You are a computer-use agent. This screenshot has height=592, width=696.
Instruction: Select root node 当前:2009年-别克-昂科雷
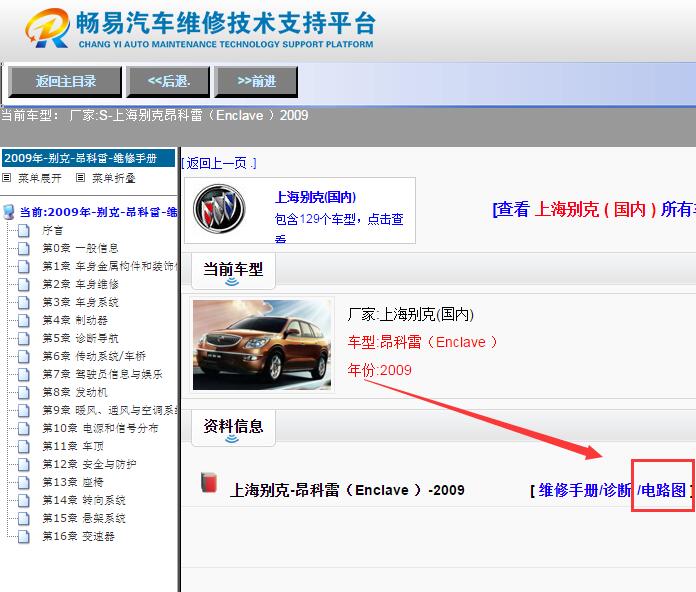click(x=98, y=212)
